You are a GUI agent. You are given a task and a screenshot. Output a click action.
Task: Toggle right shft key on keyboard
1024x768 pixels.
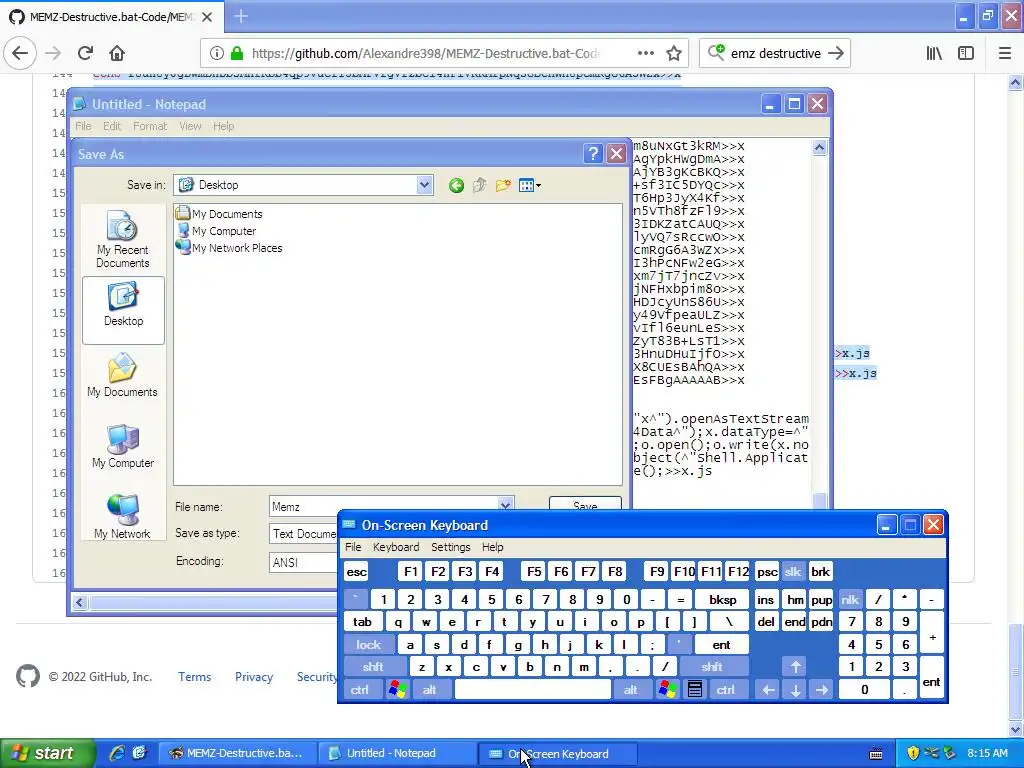(x=712, y=667)
